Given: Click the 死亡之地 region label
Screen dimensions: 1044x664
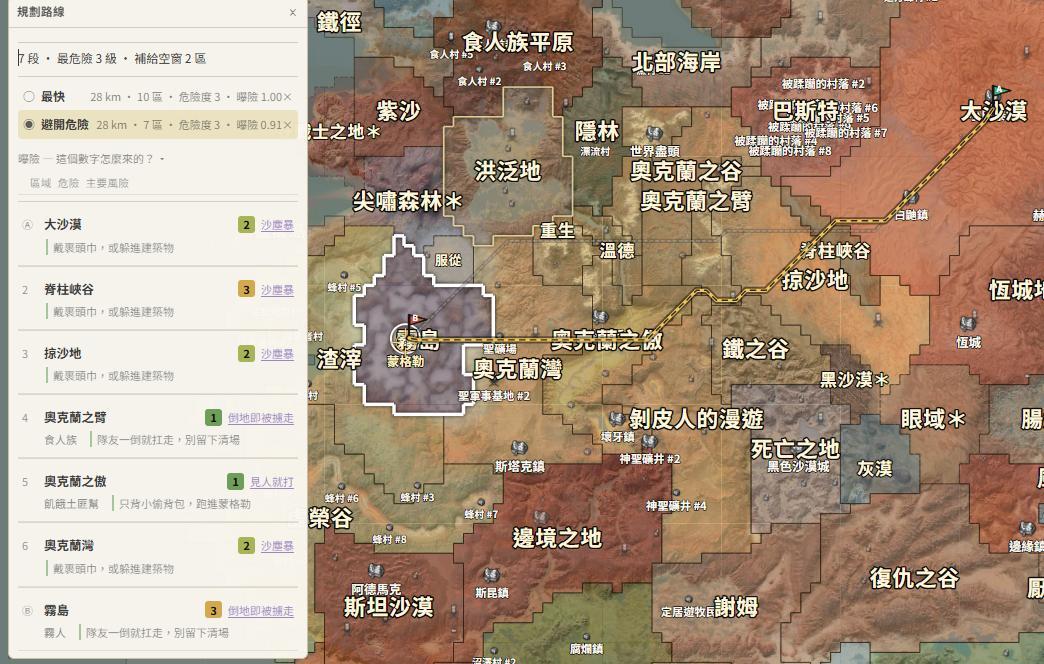Looking at the screenshot, I should point(795,448).
